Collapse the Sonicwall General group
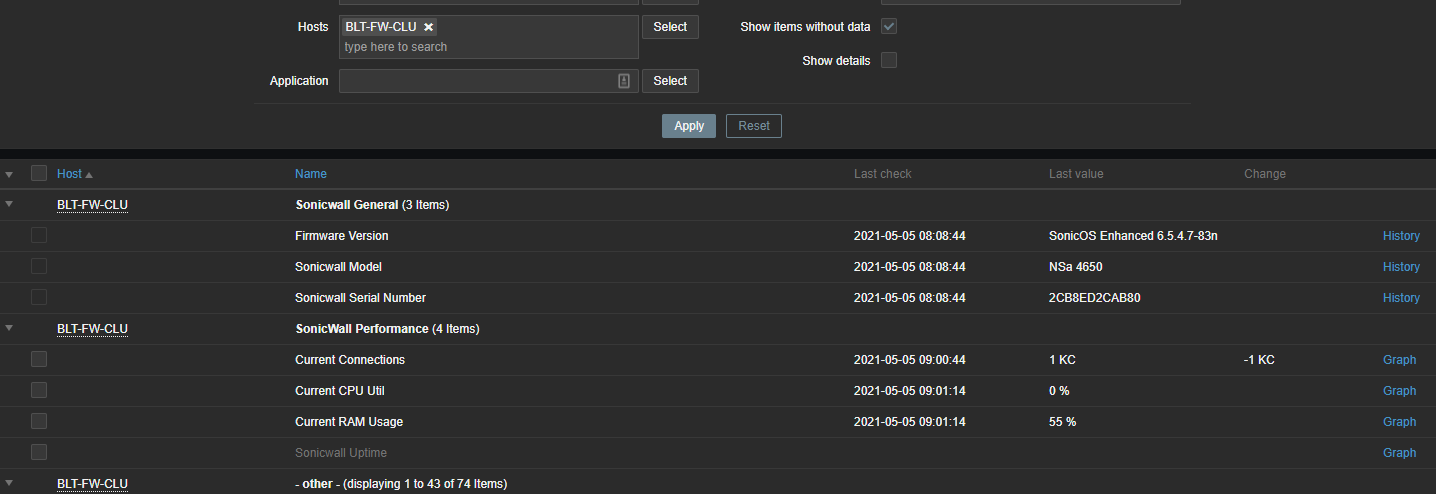 (x=9, y=205)
